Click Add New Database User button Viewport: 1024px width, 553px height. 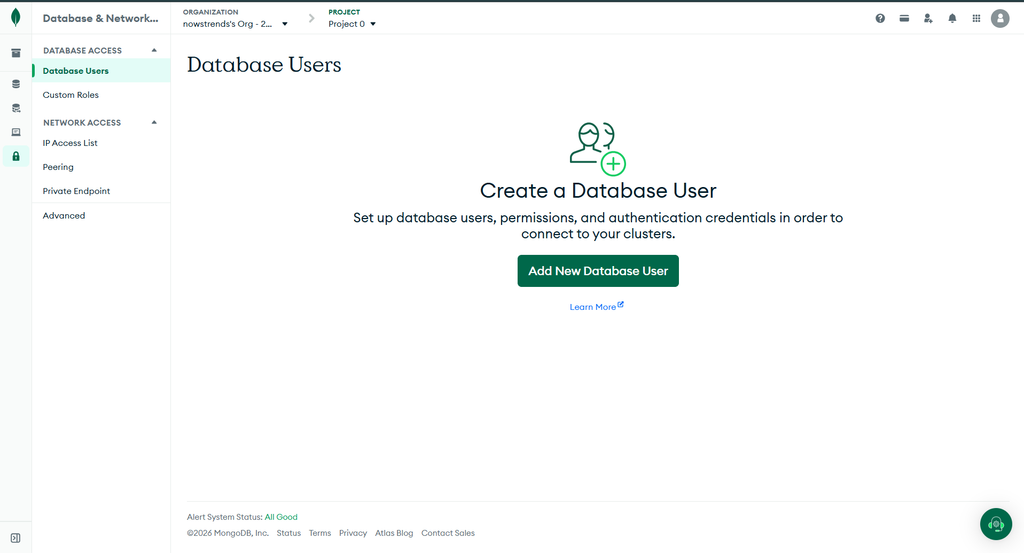[598, 271]
